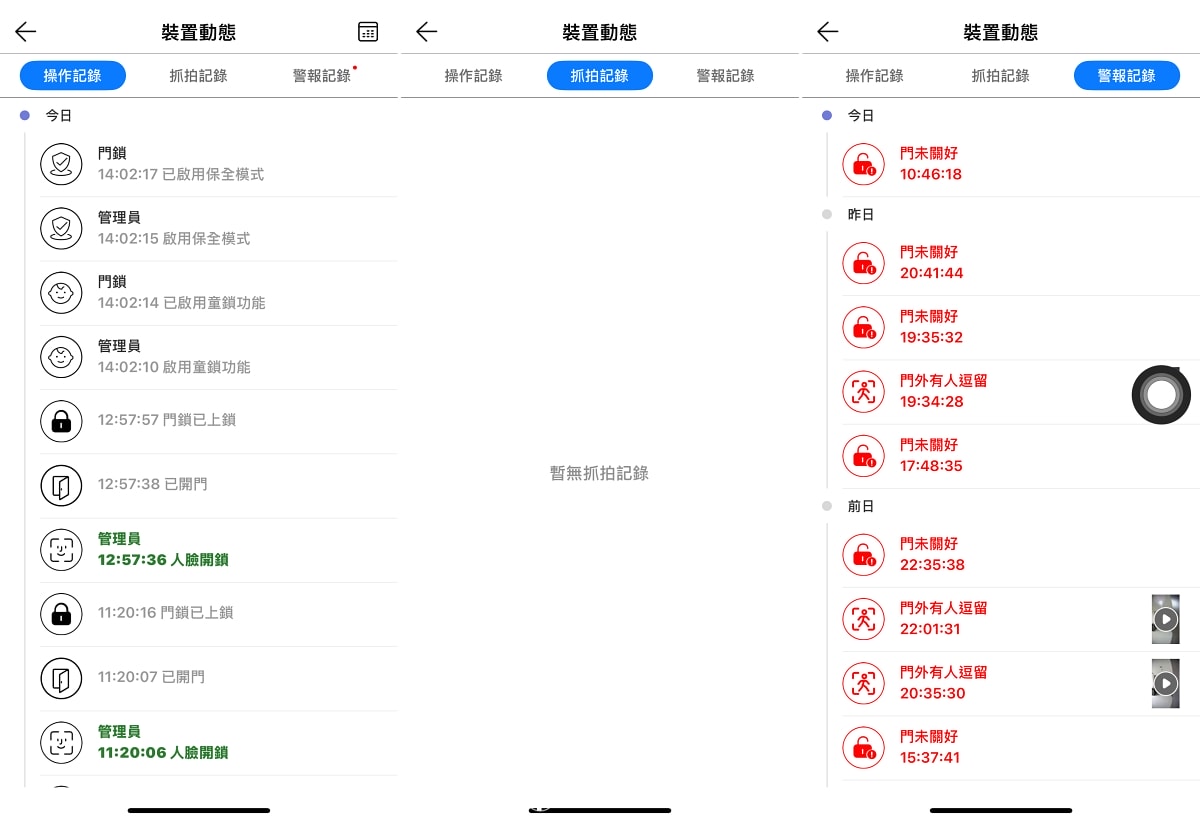Tap child face icon for 14:02:10 啟用童鎖功能
The image size is (1200, 821).
(x=61, y=357)
